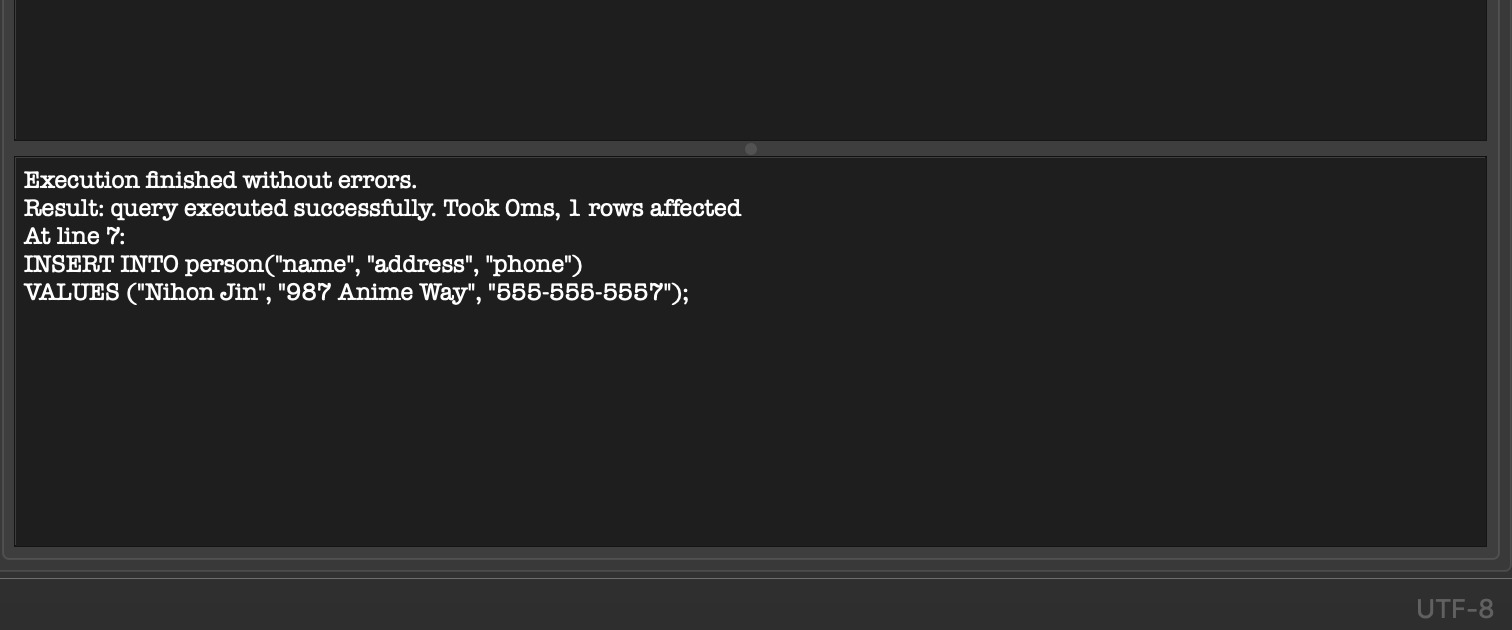Place cursor on "Nihon Jin" value text

(x=205, y=292)
